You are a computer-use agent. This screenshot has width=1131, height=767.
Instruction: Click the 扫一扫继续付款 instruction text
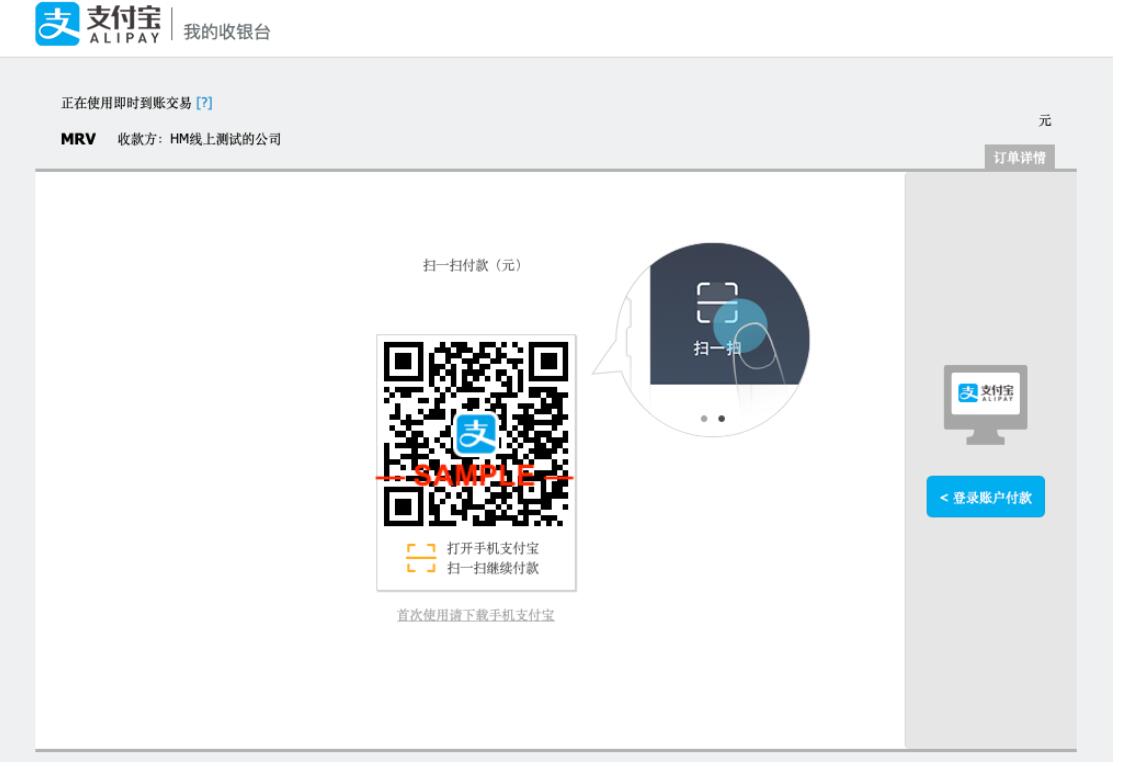point(493,568)
